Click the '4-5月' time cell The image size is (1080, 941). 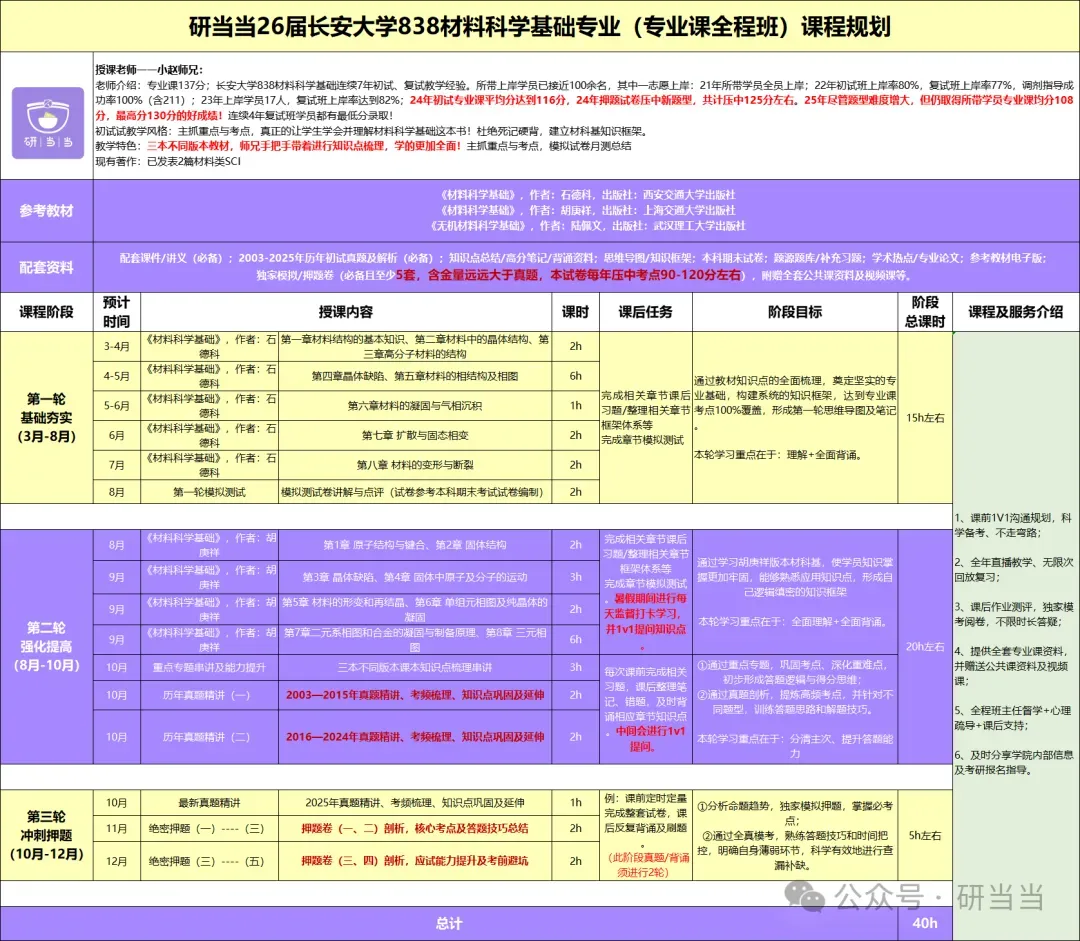click(x=116, y=376)
